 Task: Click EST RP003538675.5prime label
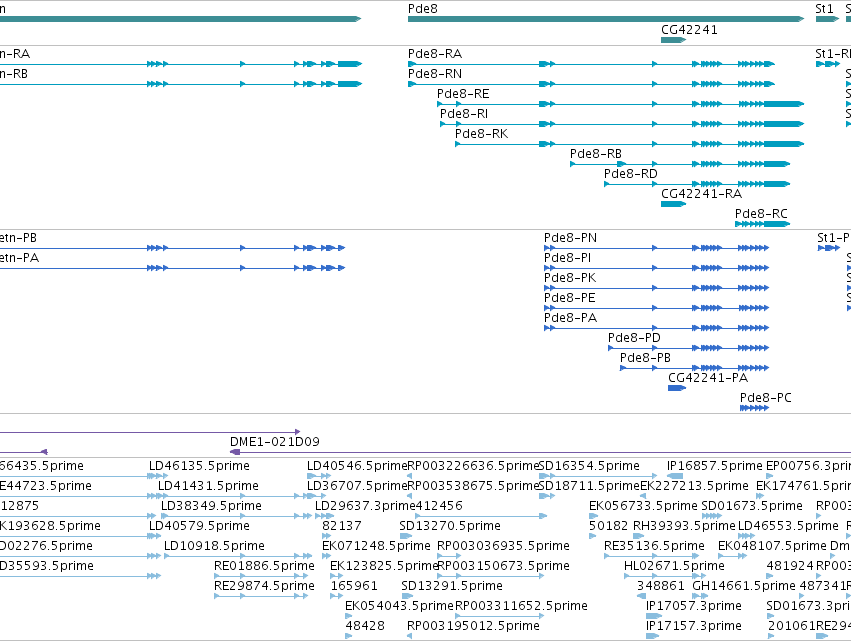click(473, 486)
